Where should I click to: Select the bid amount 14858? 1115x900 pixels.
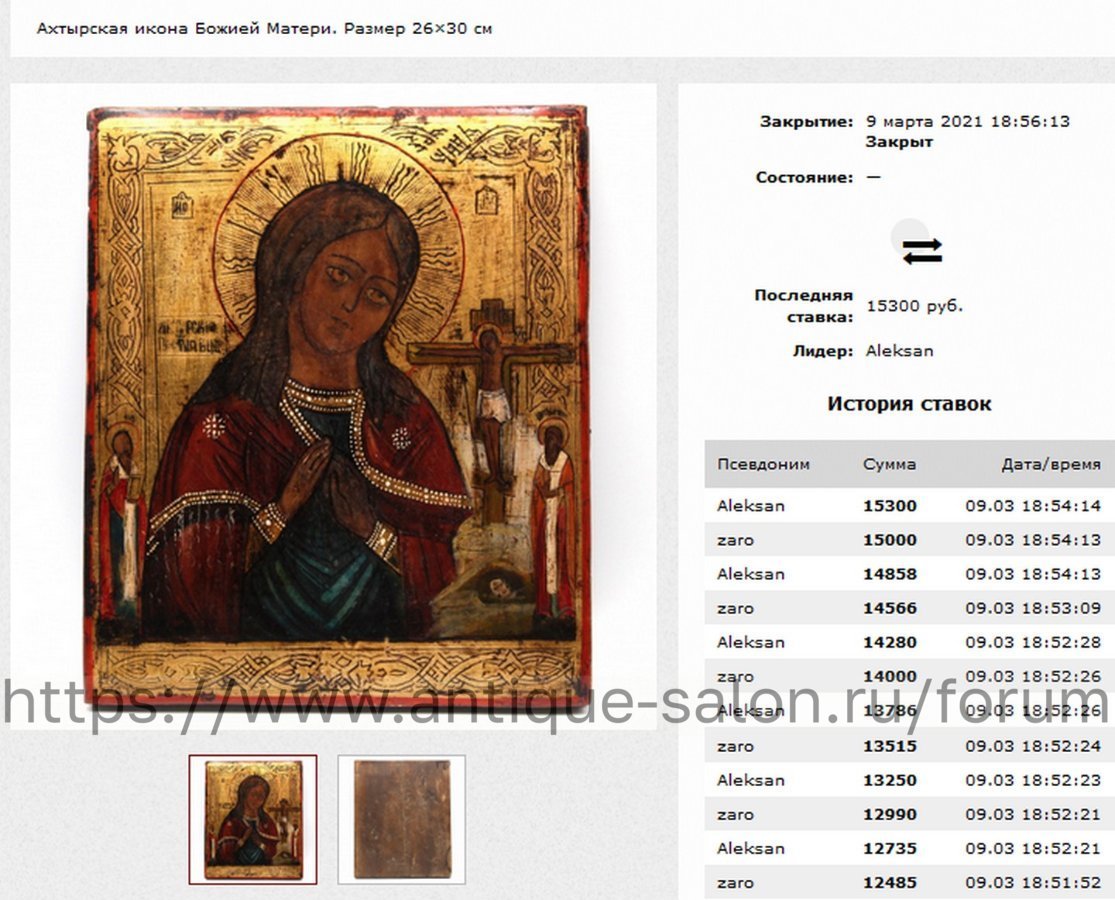click(x=890, y=574)
